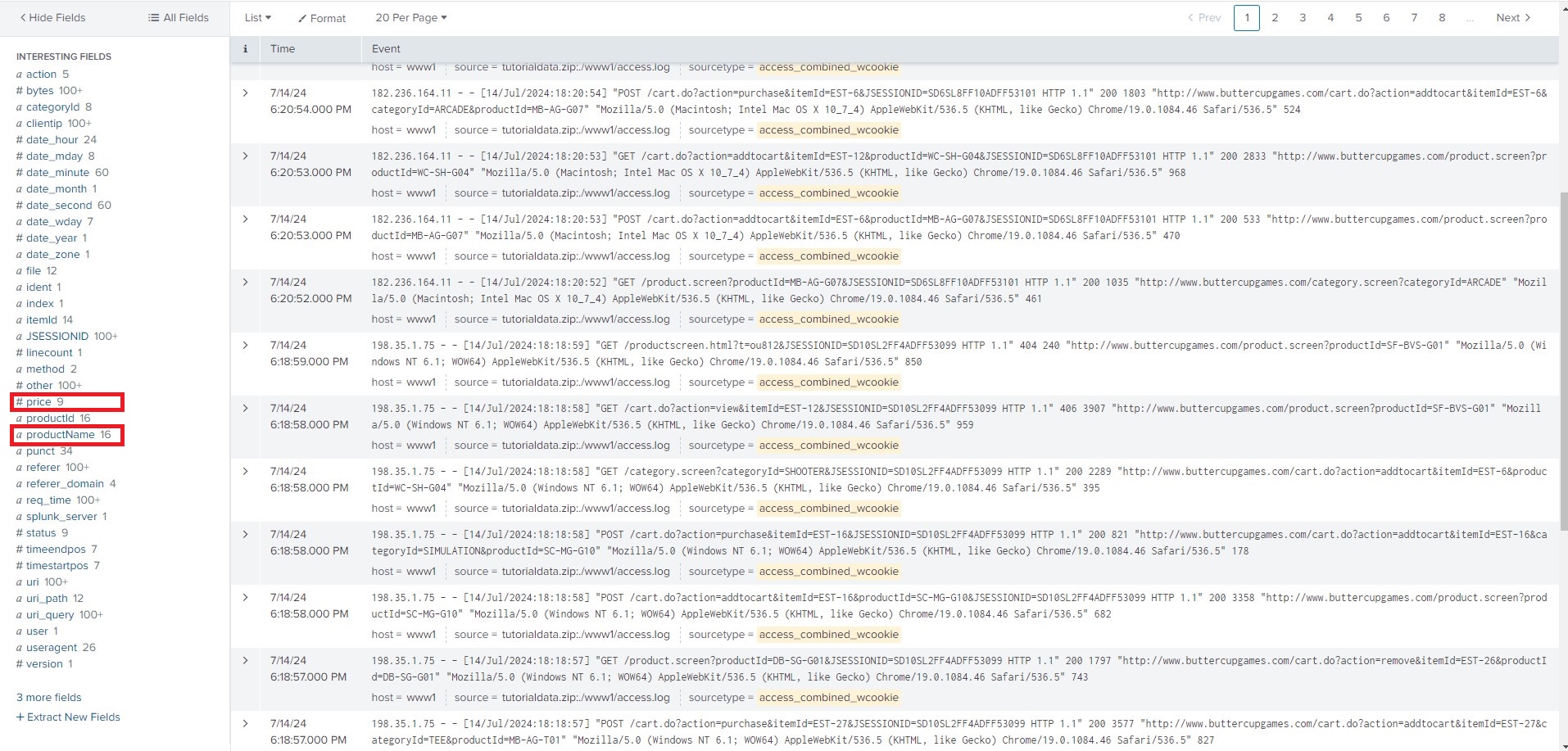The image size is (1568, 751).
Task: Open Extract New Fields
Action: tap(68, 717)
